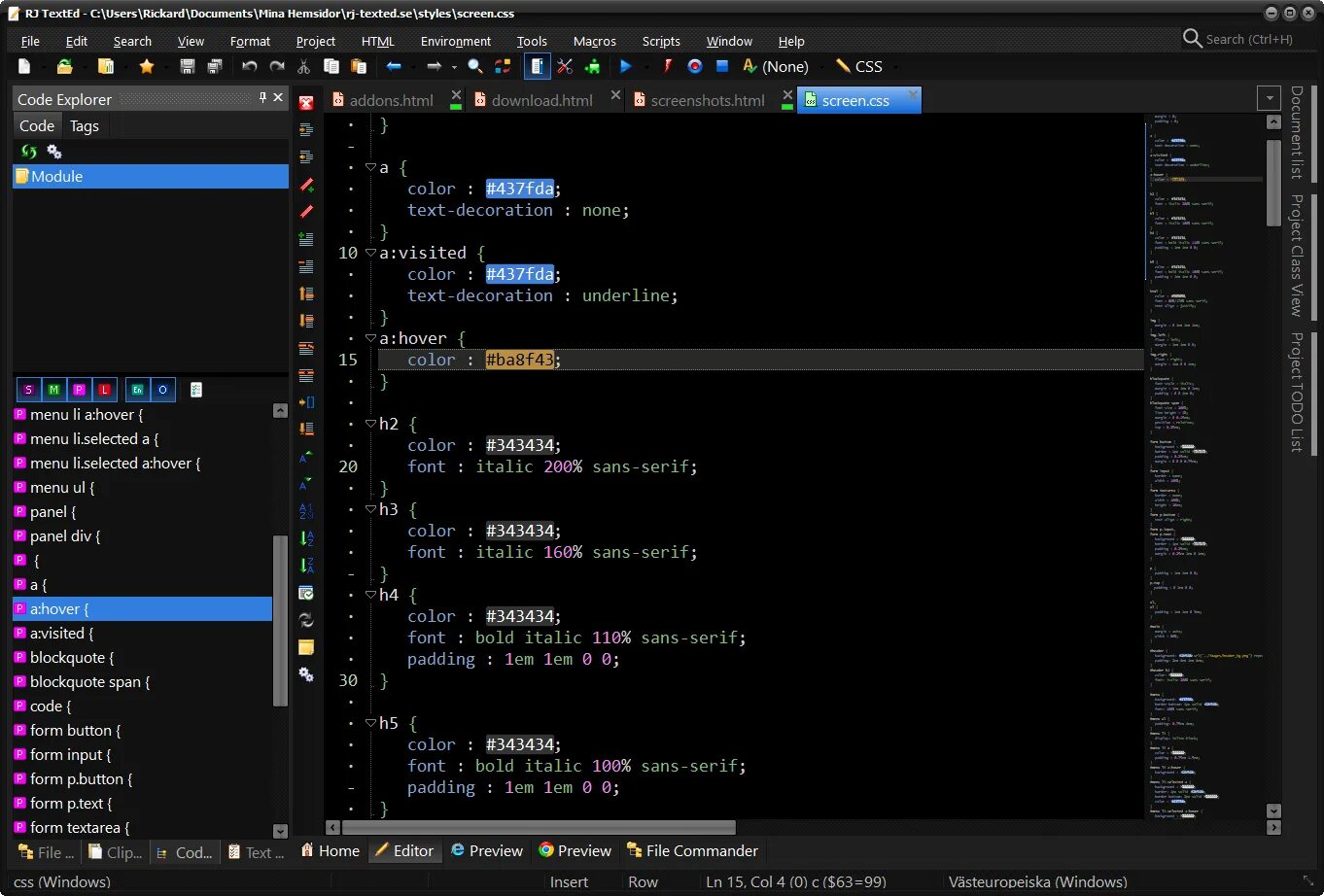Click the yellow star favorites icon
The height and width of the screenshot is (896, 1324).
(147, 66)
